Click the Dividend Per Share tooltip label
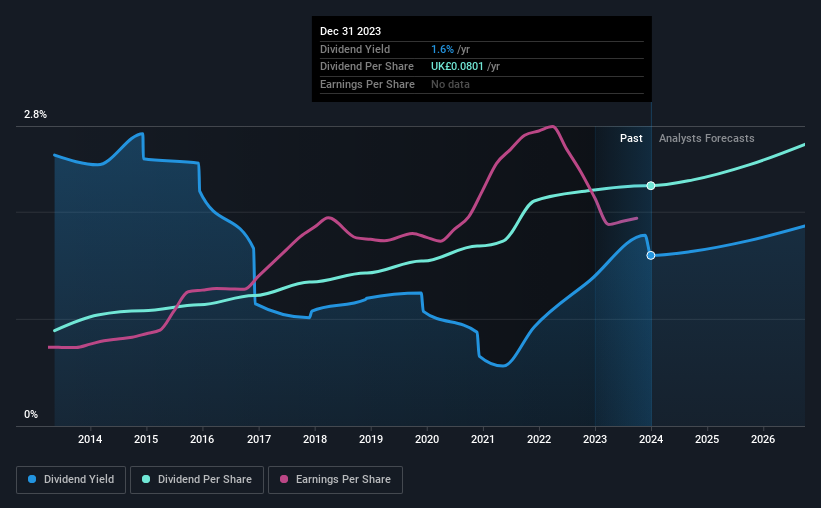The image size is (821, 508). pos(367,67)
